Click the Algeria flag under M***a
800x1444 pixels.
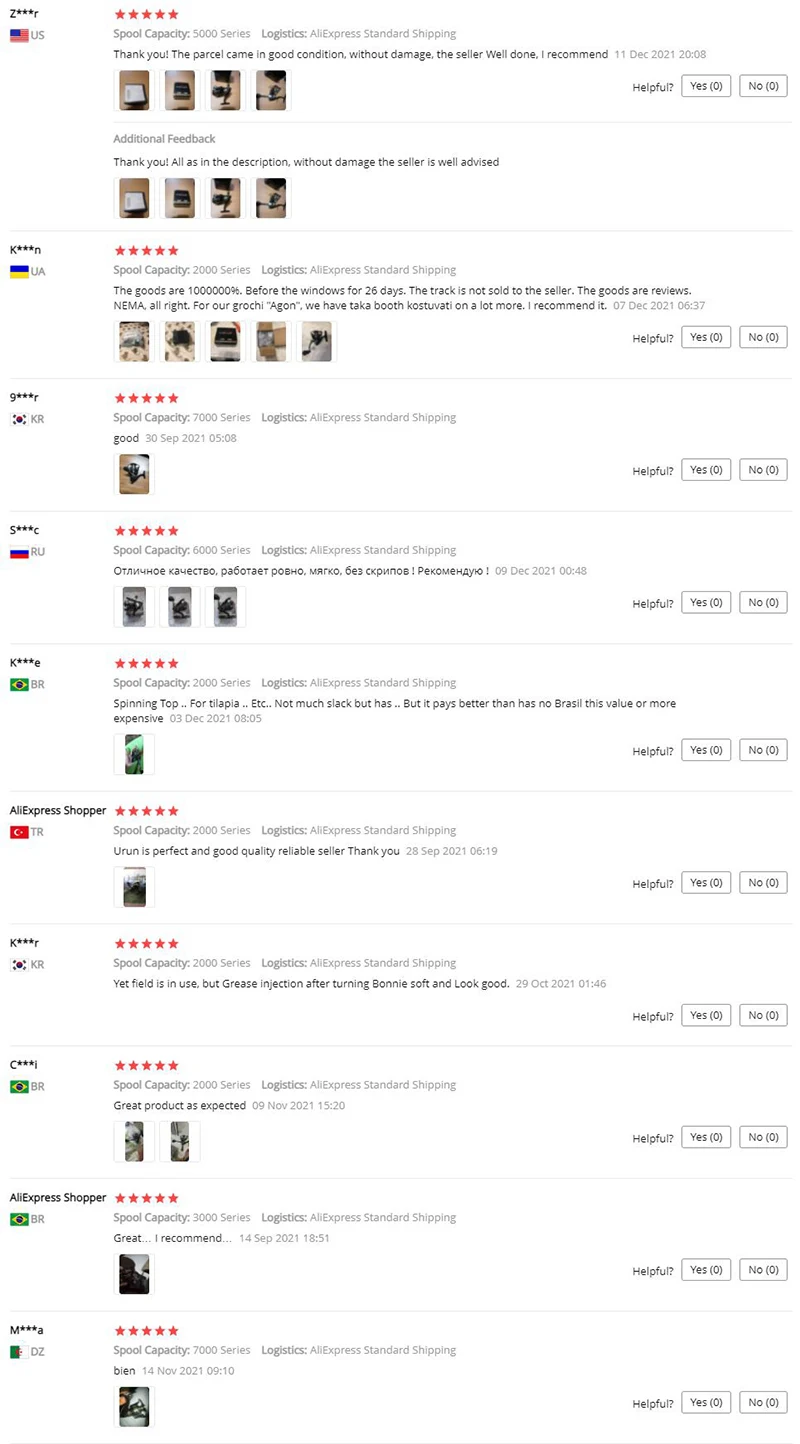point(19,1352)
